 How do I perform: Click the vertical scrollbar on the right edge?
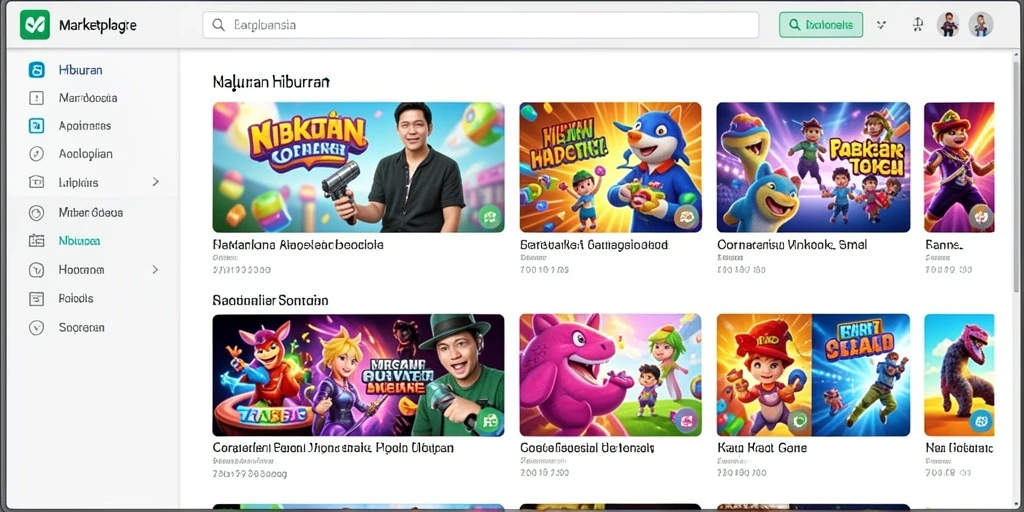(x=1016, y=176)
